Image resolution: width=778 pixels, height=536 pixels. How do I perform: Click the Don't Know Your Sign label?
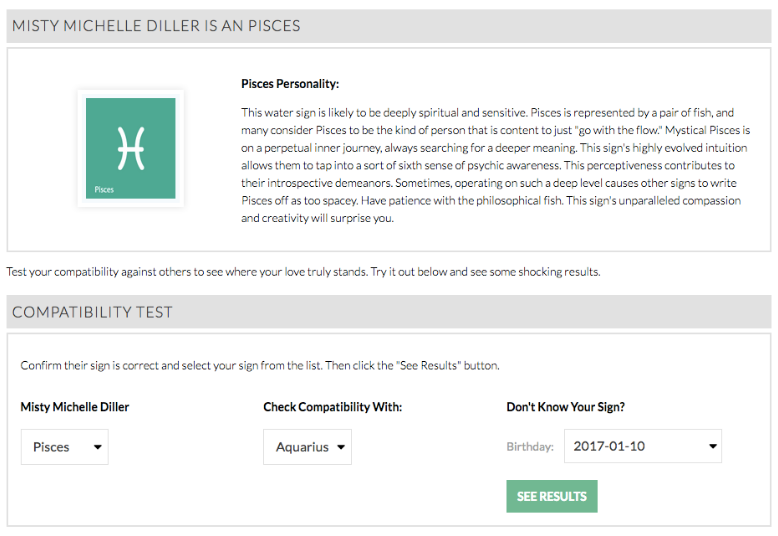[x=566, y=407]
